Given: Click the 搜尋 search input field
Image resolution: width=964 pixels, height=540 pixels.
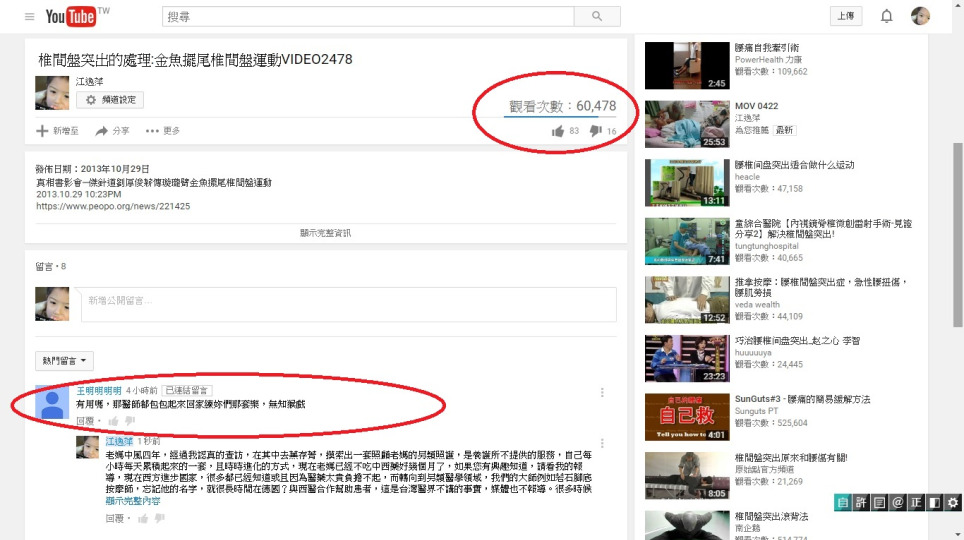Looking at the screenshot, I should pyautogui.click(x=368, y=17).
